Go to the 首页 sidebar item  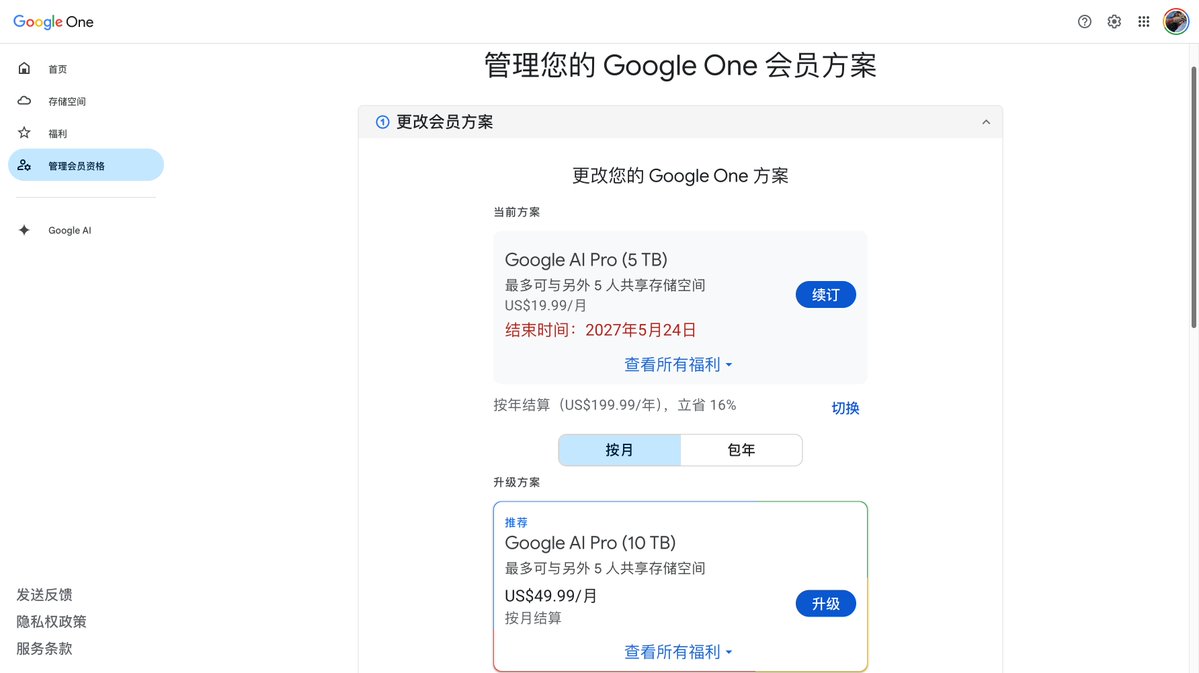point(86,69)
